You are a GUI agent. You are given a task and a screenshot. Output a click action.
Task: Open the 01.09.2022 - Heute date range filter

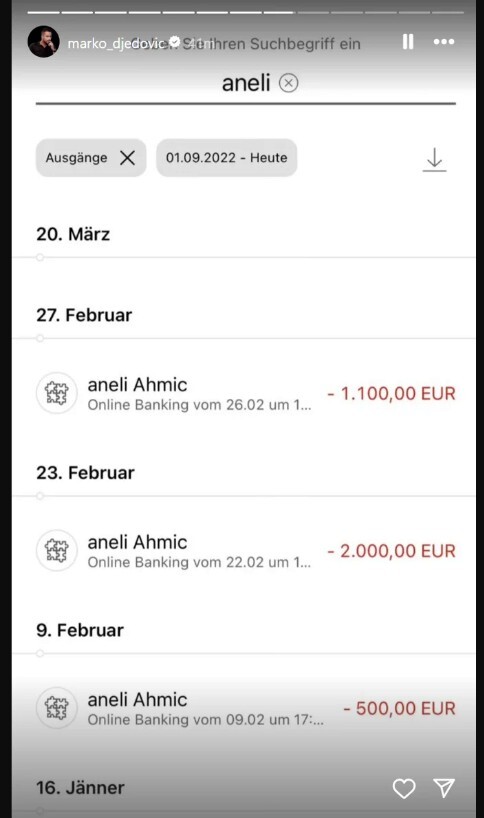click(226, 158)
